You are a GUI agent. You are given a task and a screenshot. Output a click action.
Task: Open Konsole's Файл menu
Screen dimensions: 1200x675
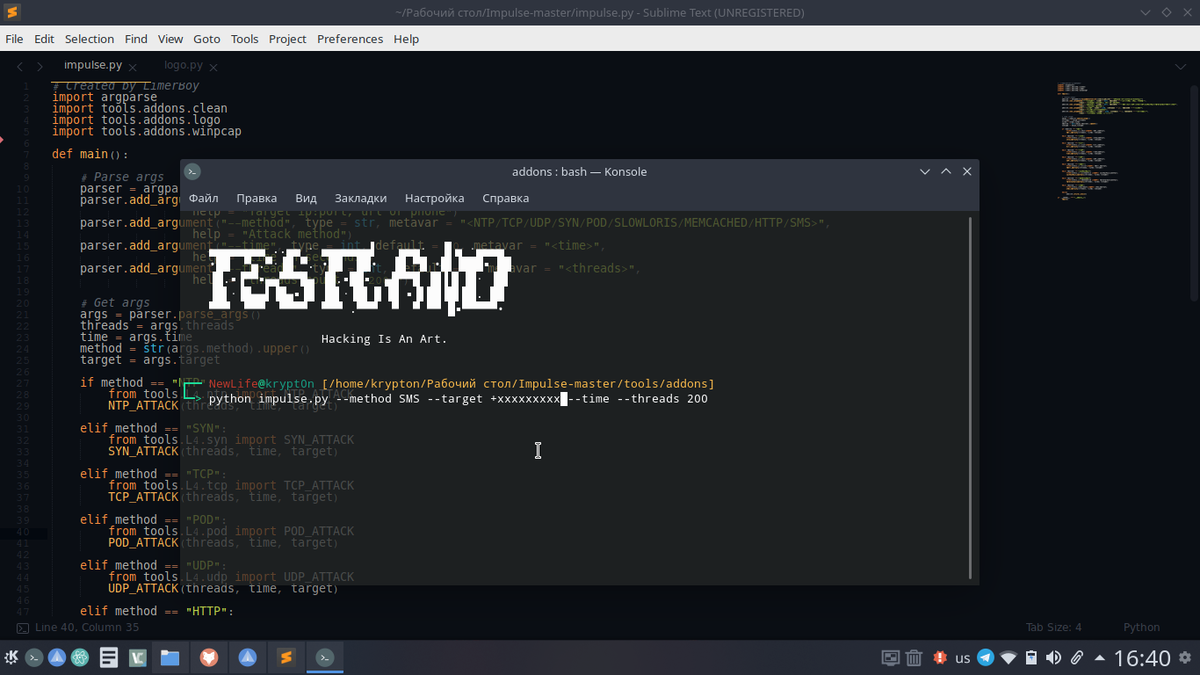(x=203, y=198)
